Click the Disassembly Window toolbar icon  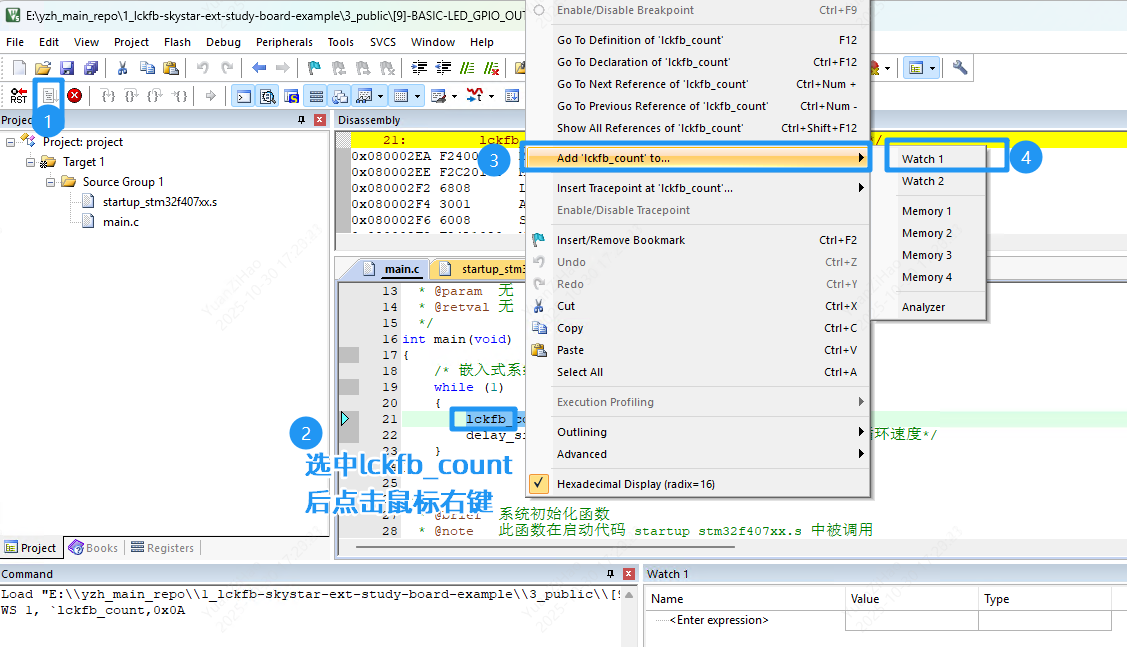(267, 96)
